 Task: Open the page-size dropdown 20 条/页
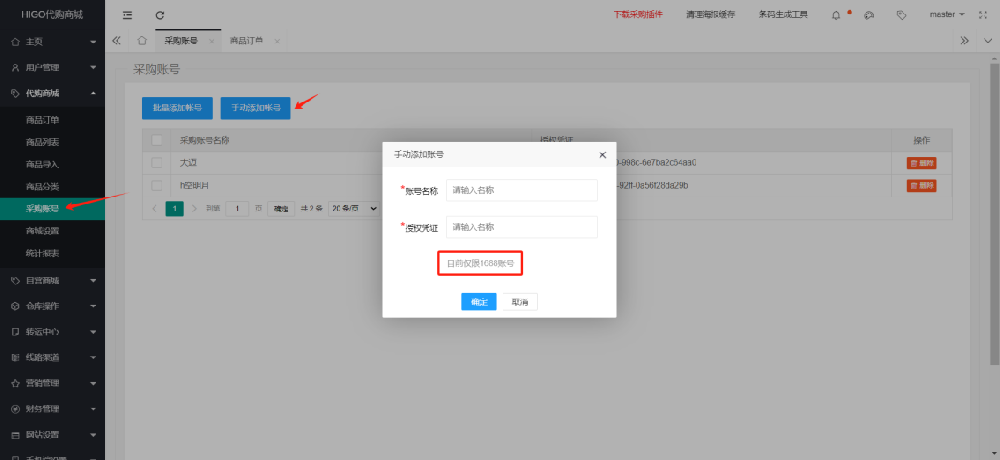coord(353,209)
